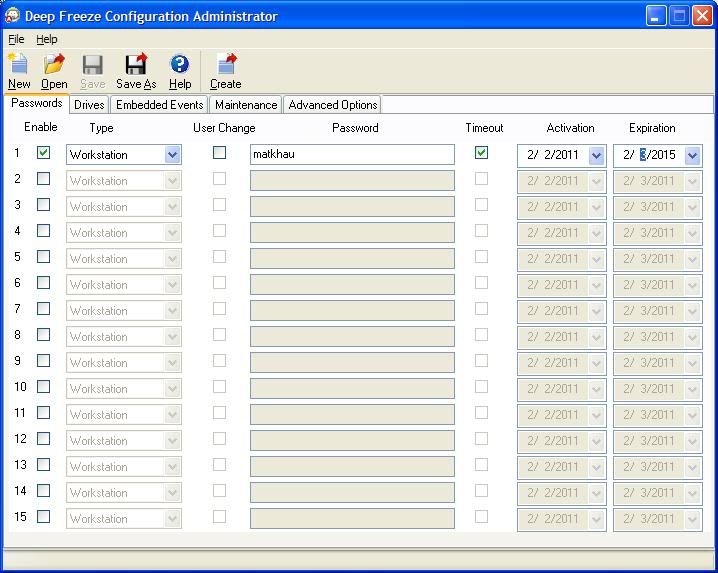
Task: Open the Help menu in the menu bar
Action: coord(47,39)
